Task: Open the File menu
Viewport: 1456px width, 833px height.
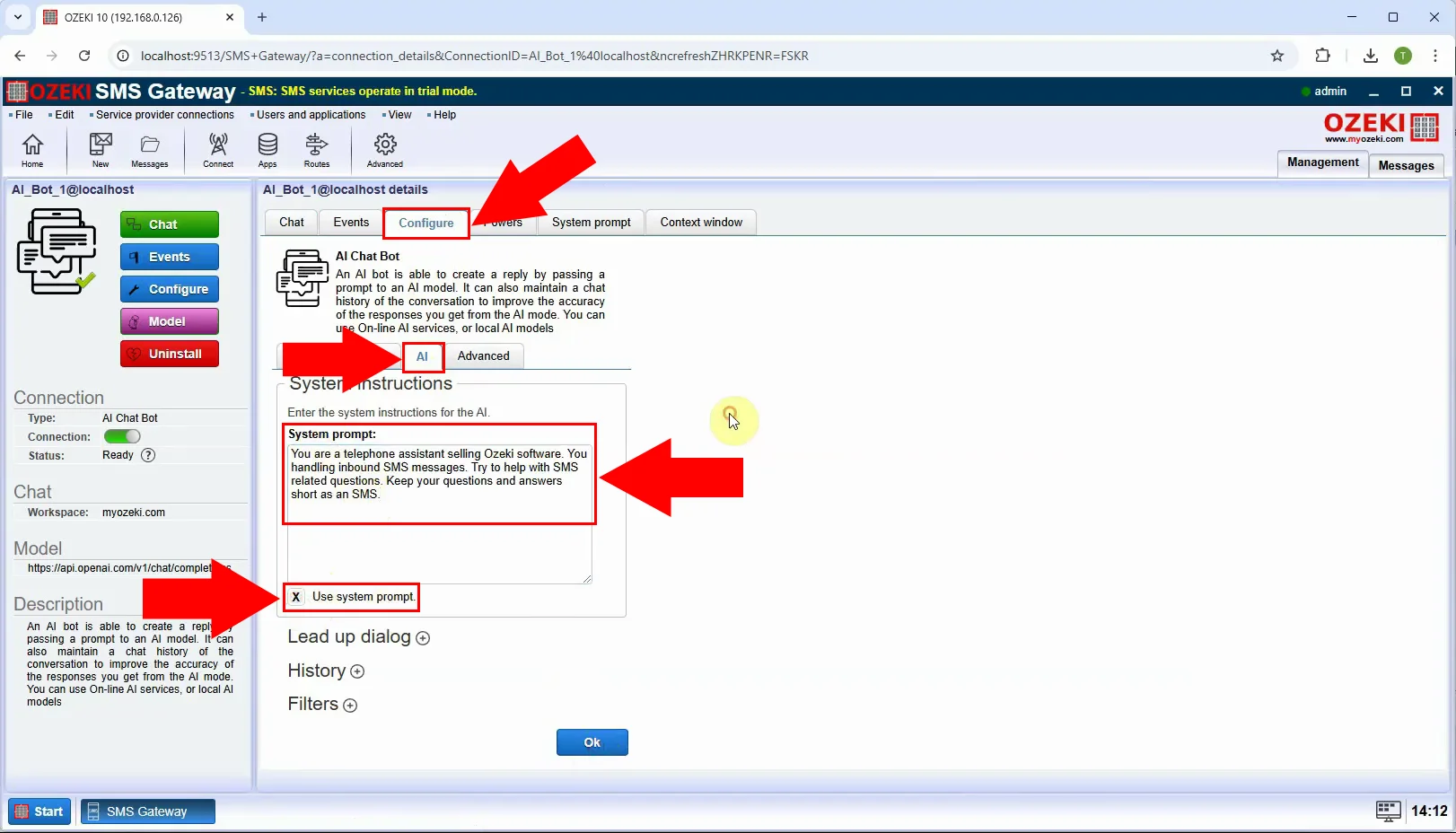Action: [23, 115]
